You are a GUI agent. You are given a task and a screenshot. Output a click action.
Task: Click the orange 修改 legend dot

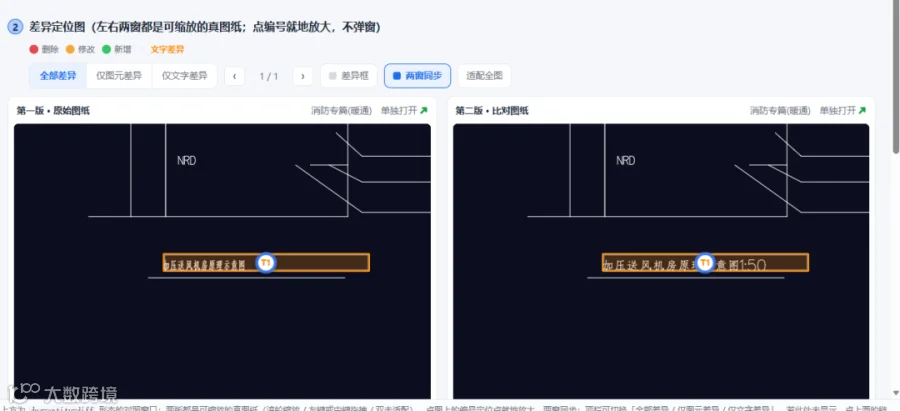(x=70, y=49)
